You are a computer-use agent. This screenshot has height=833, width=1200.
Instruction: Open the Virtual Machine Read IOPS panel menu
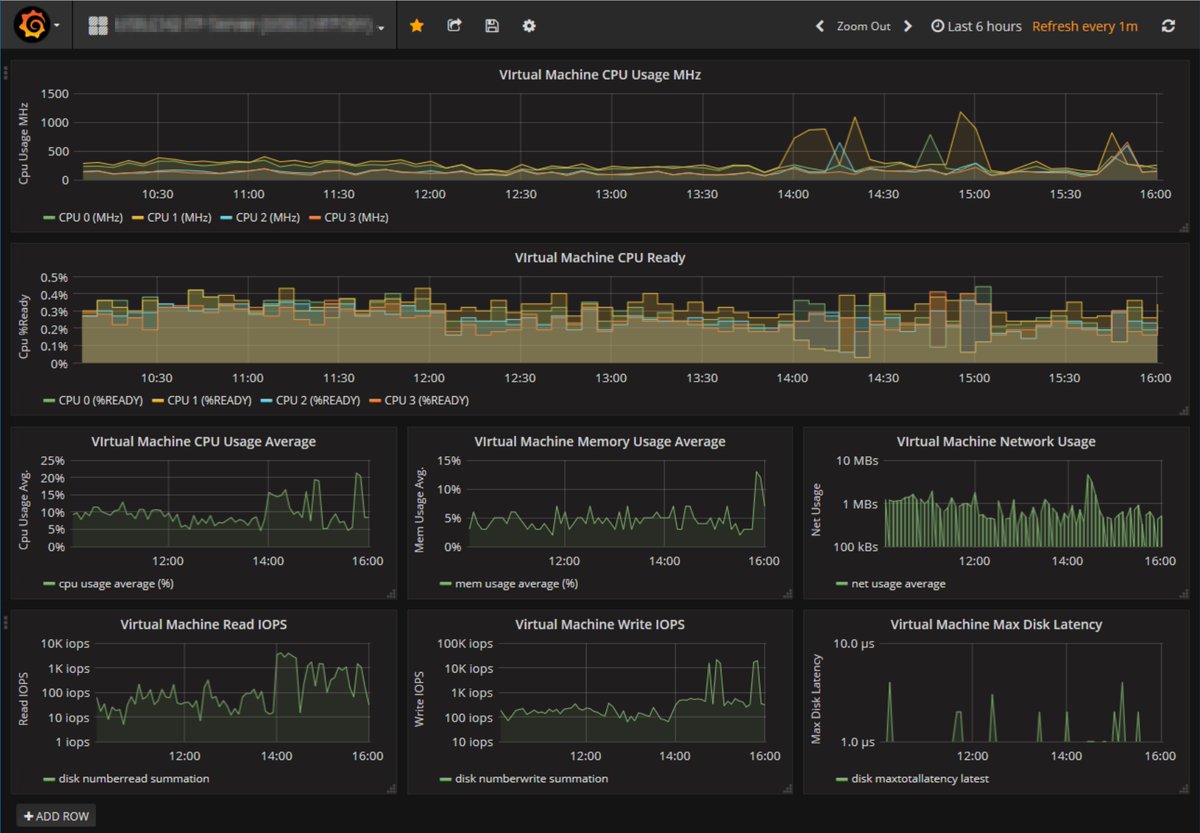coord(203,624)
